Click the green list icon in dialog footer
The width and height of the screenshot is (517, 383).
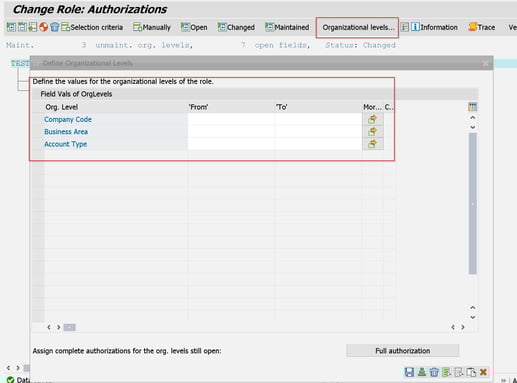[446, 372]
